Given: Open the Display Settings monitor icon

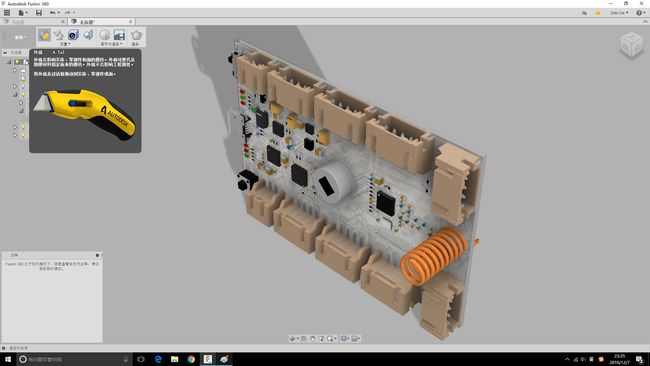Looking at the screenshot, I should click(344, 339).
